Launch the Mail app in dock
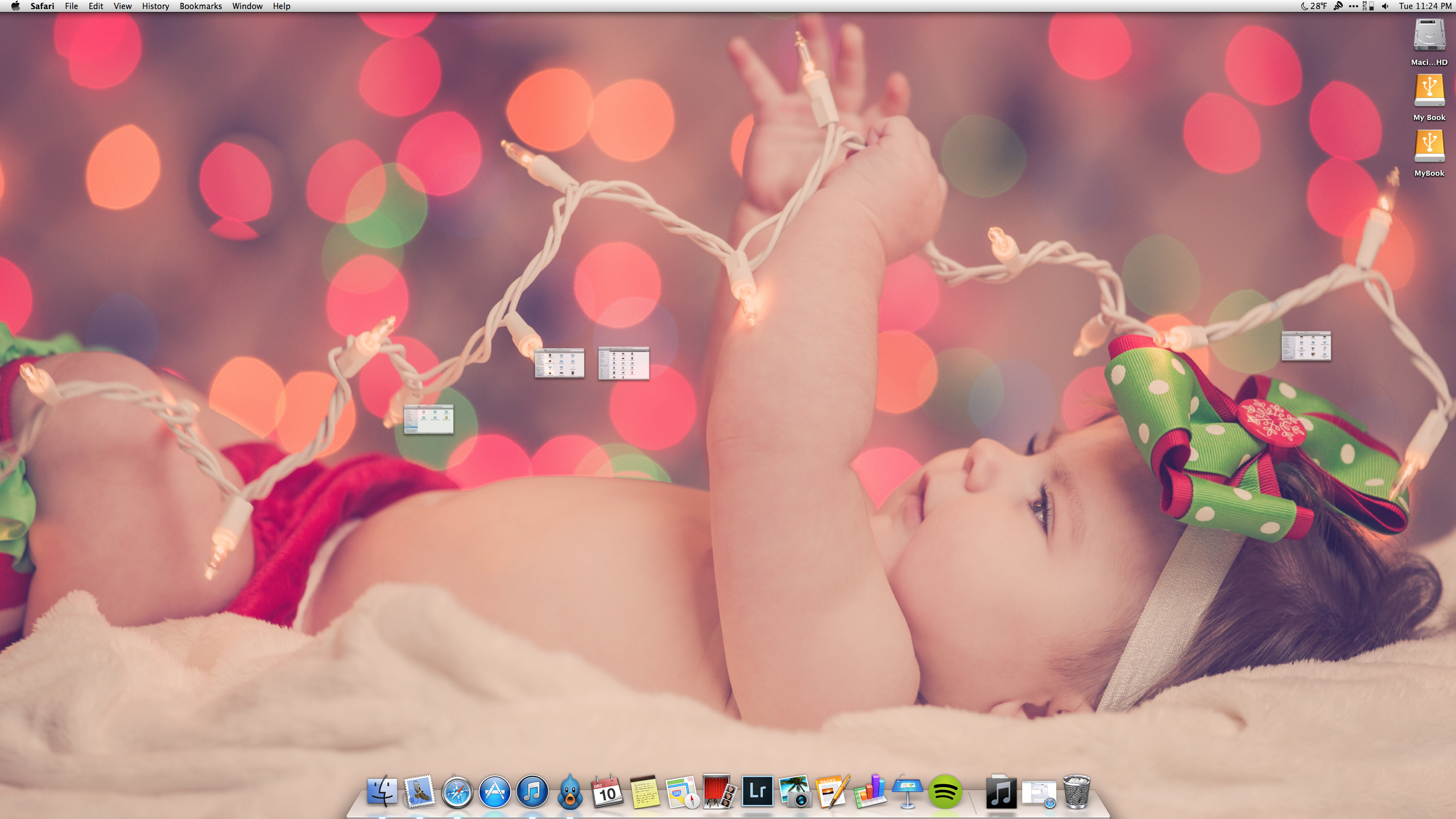This screenshot has height=819, width=1456. tap(419, 791)
